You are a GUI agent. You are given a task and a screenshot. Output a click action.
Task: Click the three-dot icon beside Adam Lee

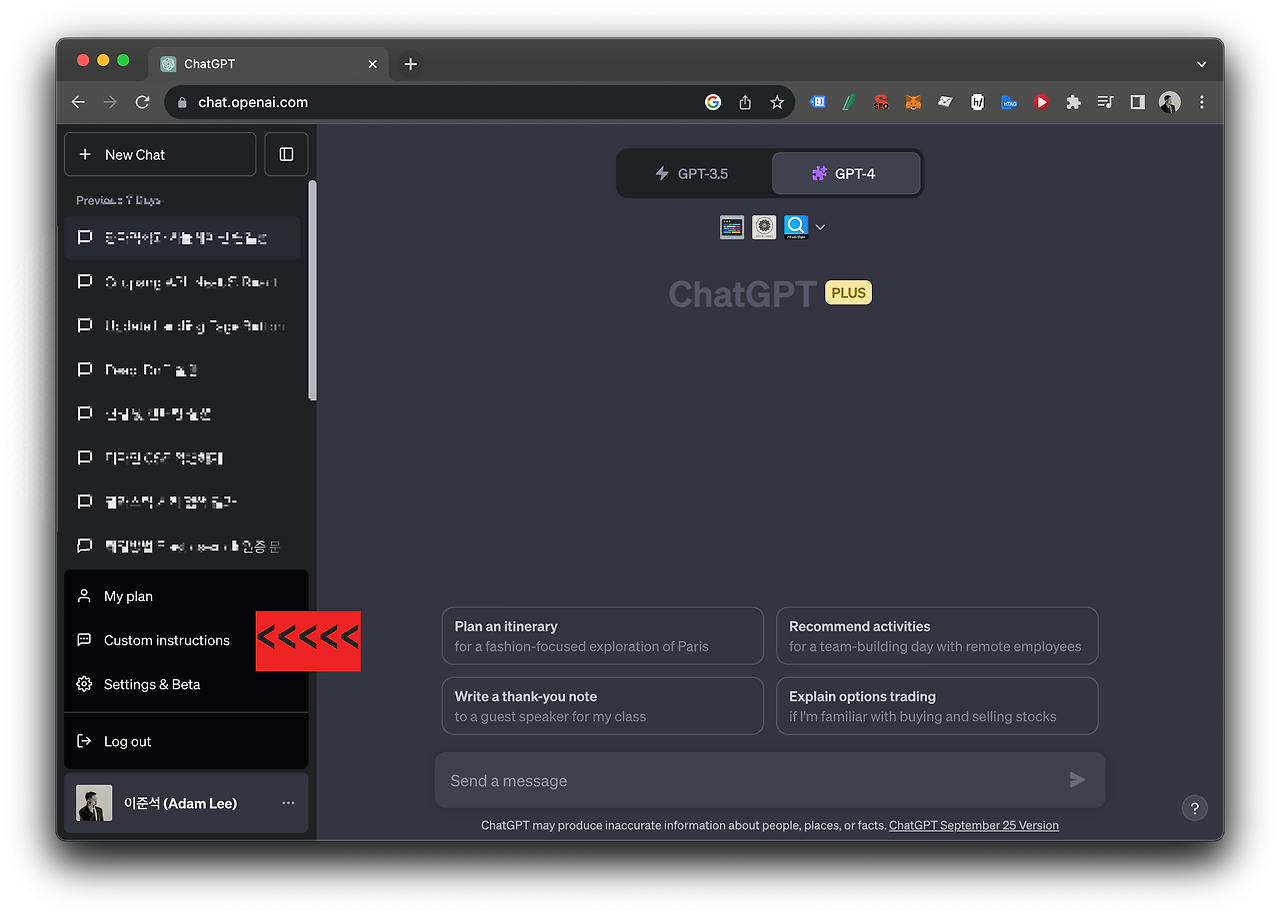(288, 803)
